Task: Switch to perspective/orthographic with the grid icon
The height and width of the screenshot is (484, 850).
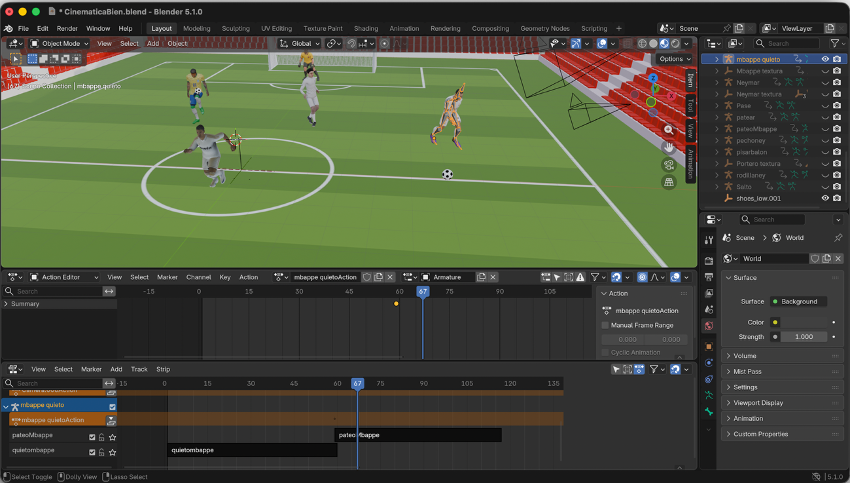Action: (669, 182)
